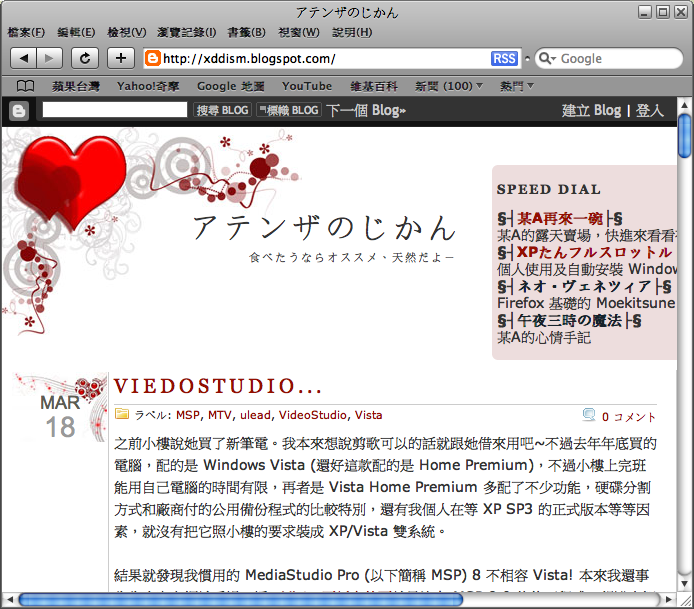694x609 pixels.
Task: Expand the 熱門 bookmarks folder
Action: pyautogui.click(x=517, y=86)
